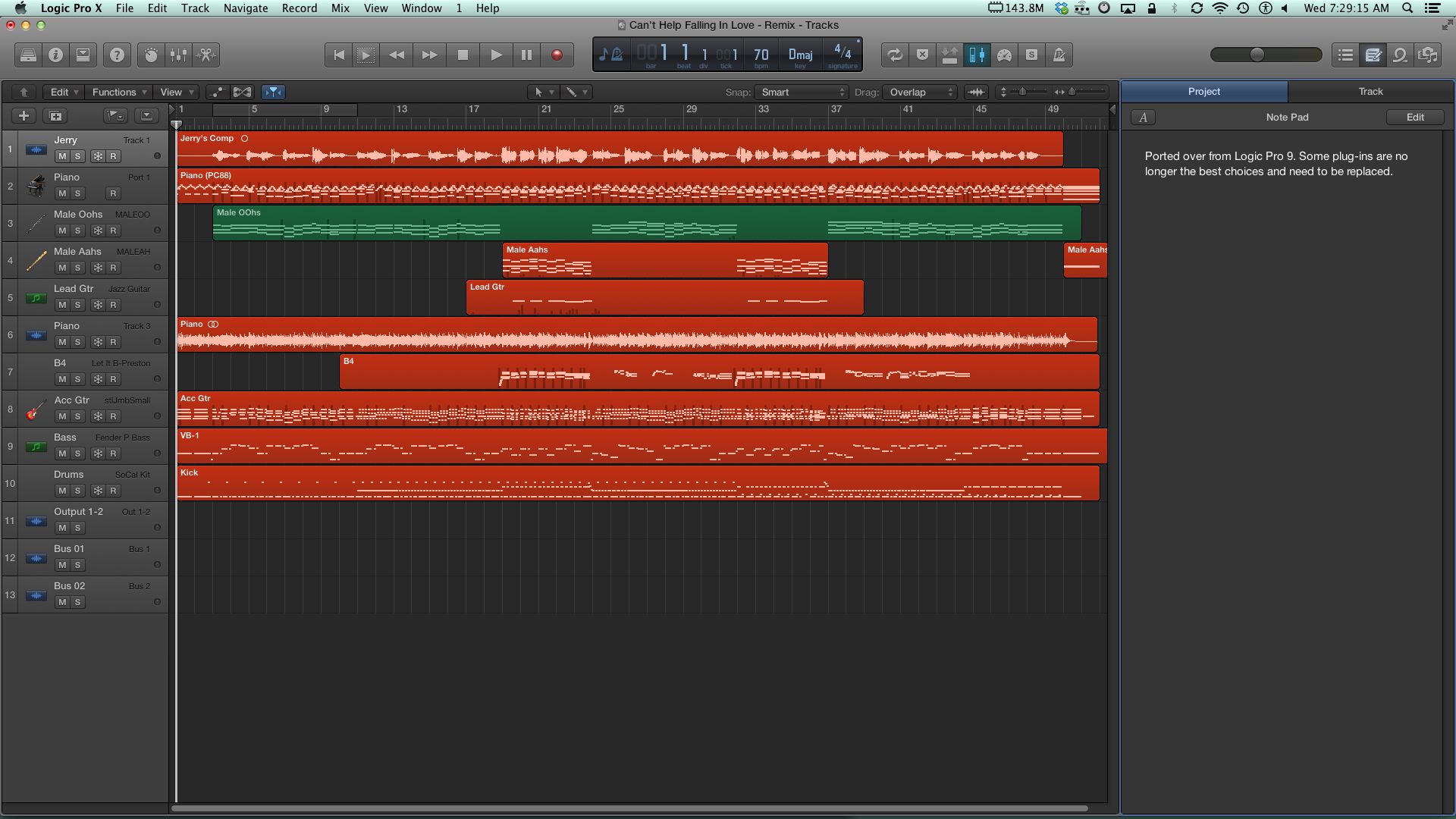Click the Note Pad Edit button
The image size is (1456, 819).
pyautogui.click(x=1415, y=117)
